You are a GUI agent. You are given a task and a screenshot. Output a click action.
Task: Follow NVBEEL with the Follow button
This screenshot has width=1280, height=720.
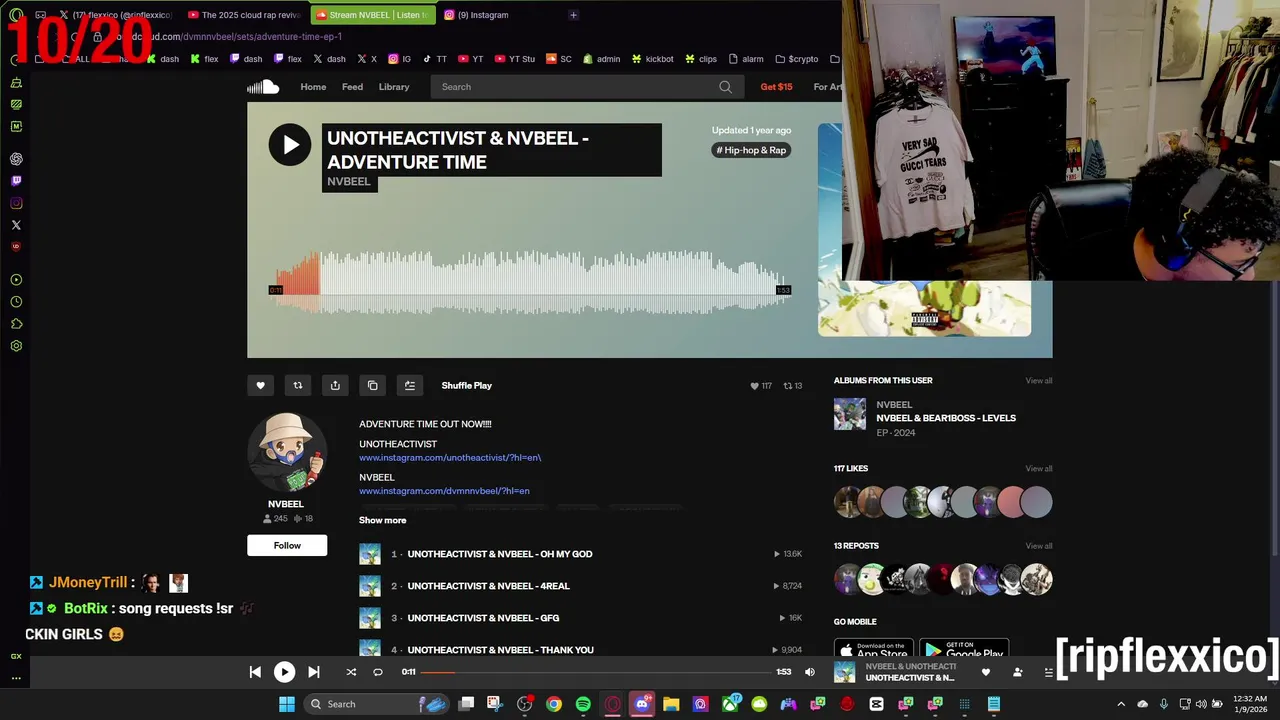287,545
